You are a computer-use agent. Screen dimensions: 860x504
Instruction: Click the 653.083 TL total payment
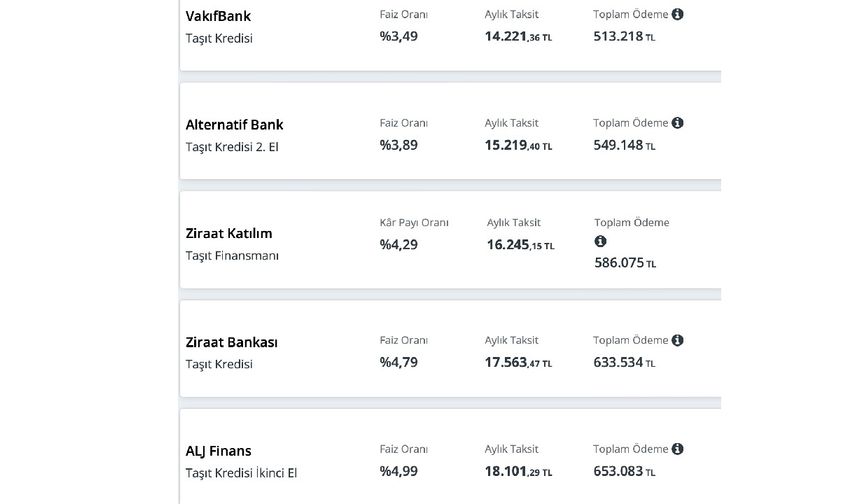[x=624, y=472]
